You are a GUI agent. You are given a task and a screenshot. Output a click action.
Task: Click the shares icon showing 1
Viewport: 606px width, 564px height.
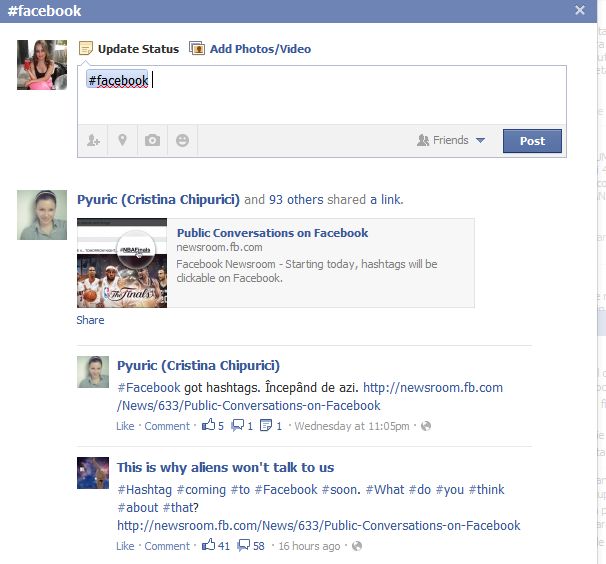(x=266, y=425)
